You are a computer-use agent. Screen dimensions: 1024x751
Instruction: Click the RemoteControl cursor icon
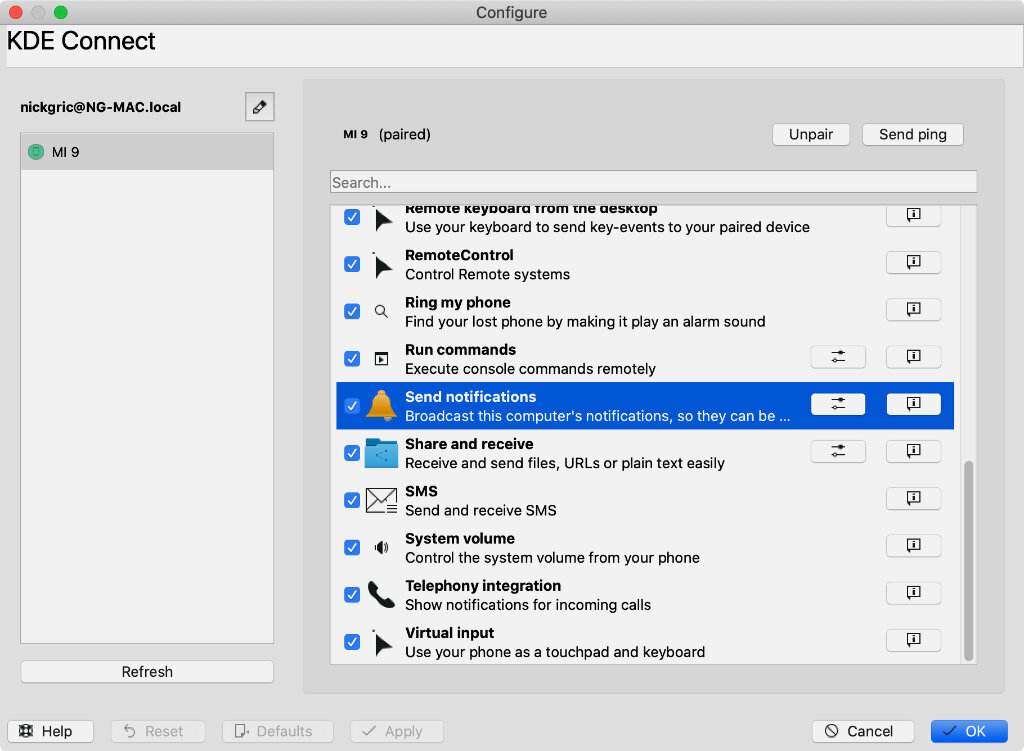(x=382, y=266)
